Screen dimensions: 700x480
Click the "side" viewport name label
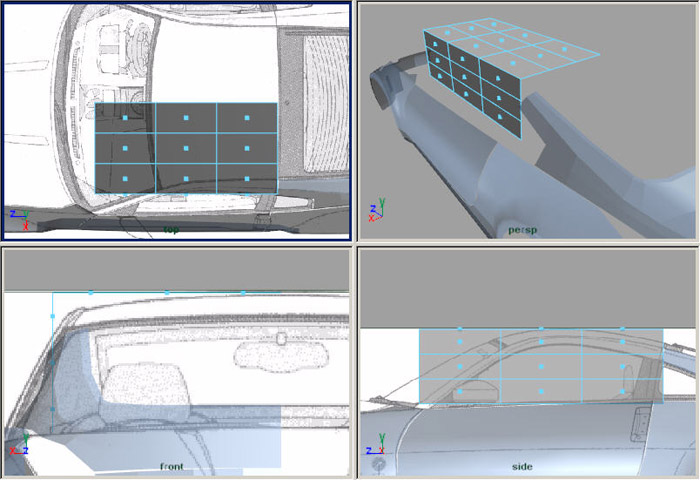(521, 466)
